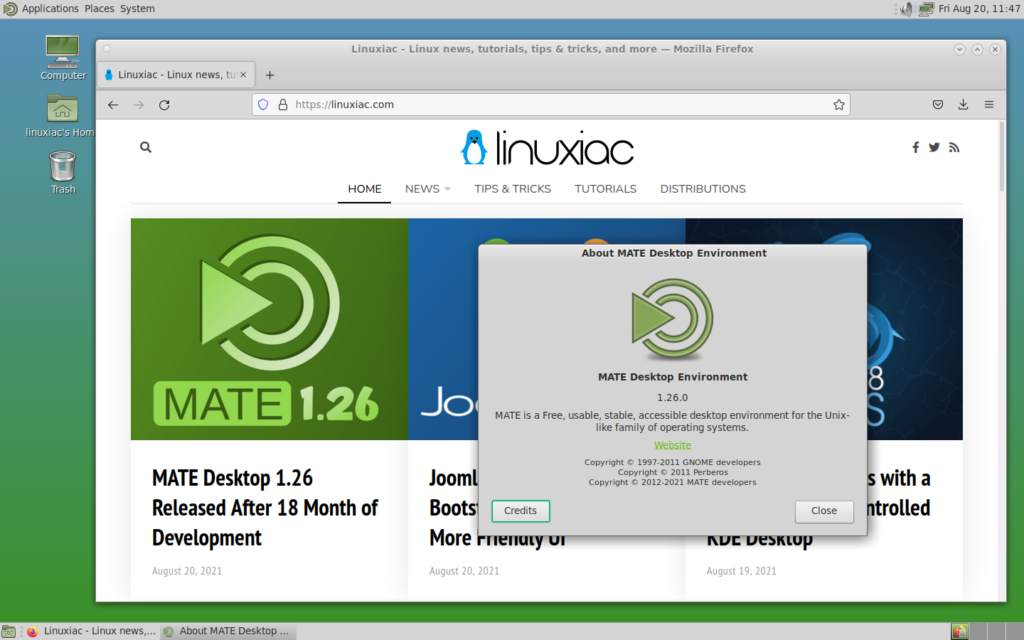The height and width of the screenshot is (640, 1024).
Task: Close the Linuxiac browser tab
Action: (243, 74)
